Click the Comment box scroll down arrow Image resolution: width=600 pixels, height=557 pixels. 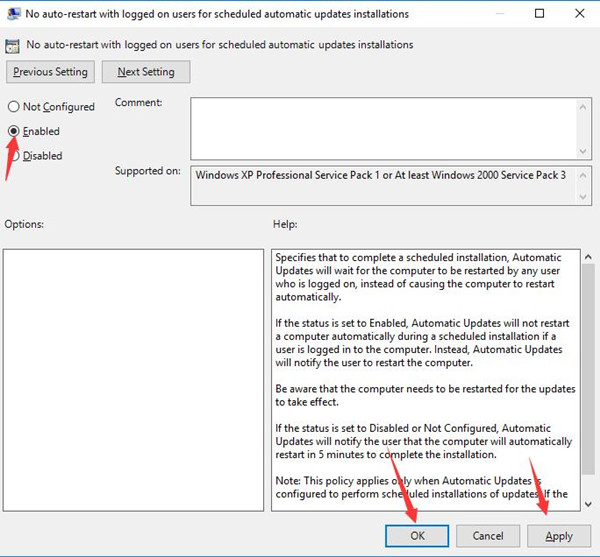(x=583, y=151)
